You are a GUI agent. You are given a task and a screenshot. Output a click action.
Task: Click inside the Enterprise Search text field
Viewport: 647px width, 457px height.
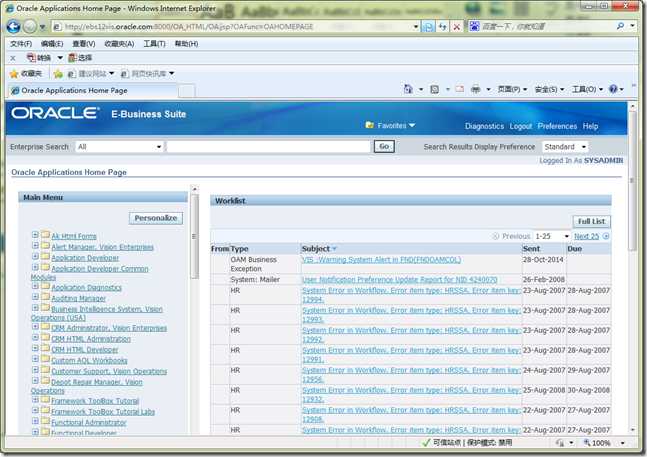[x=268, y=147]
